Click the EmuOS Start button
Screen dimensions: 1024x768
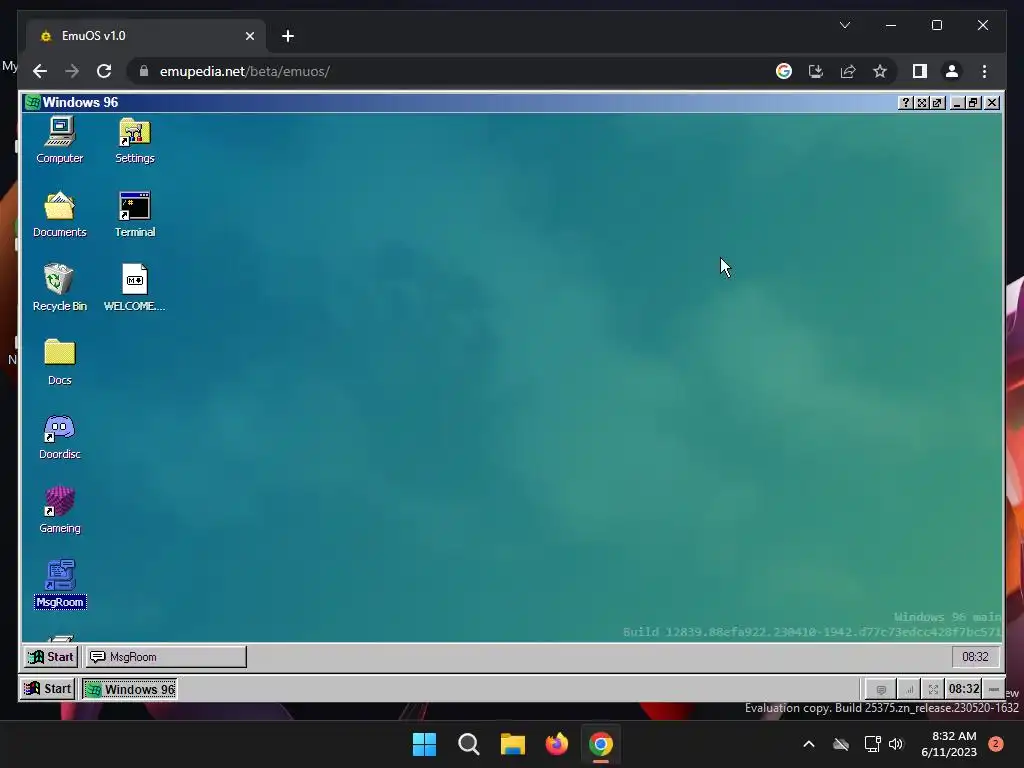click(x=48, y=689)
